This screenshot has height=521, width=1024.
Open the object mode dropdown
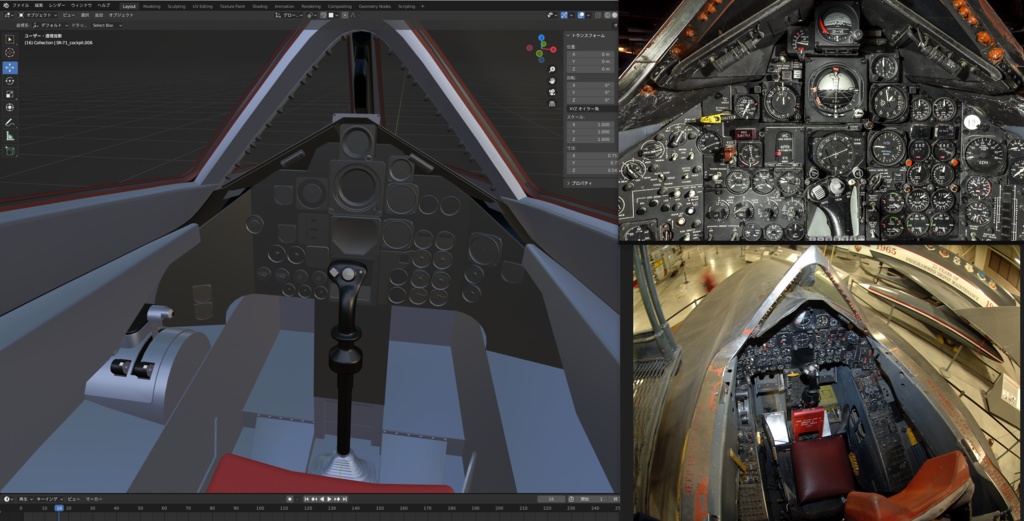click(37, 15)
